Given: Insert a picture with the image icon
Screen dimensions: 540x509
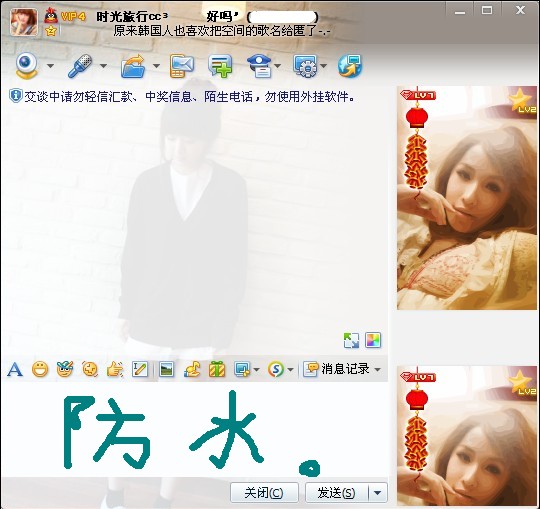Looking at the screenshot, I should tap(166, 370).
